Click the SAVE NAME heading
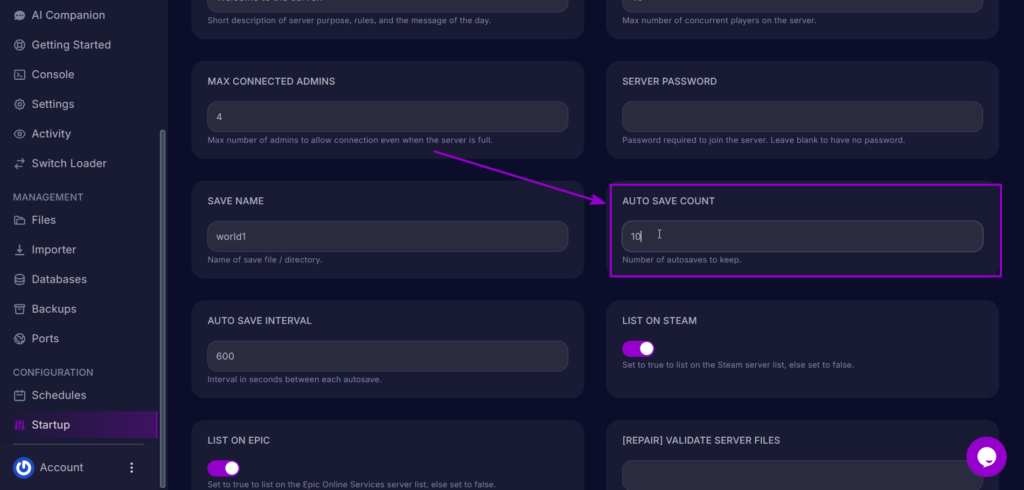Image resolution: width=1024 pixels, height=490 pixels. [236, 201]
